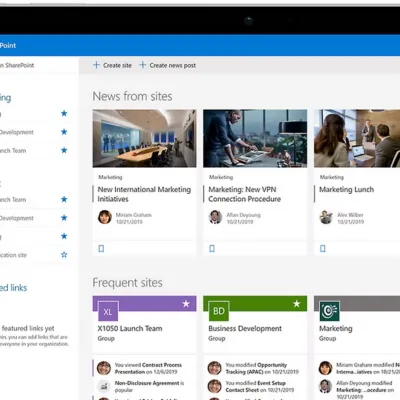Image resolution: width=400 pixels, height=400 pixels.
Task: Click the document icon beside Non-Disclosure Agreement
Action: coord(104,386)
